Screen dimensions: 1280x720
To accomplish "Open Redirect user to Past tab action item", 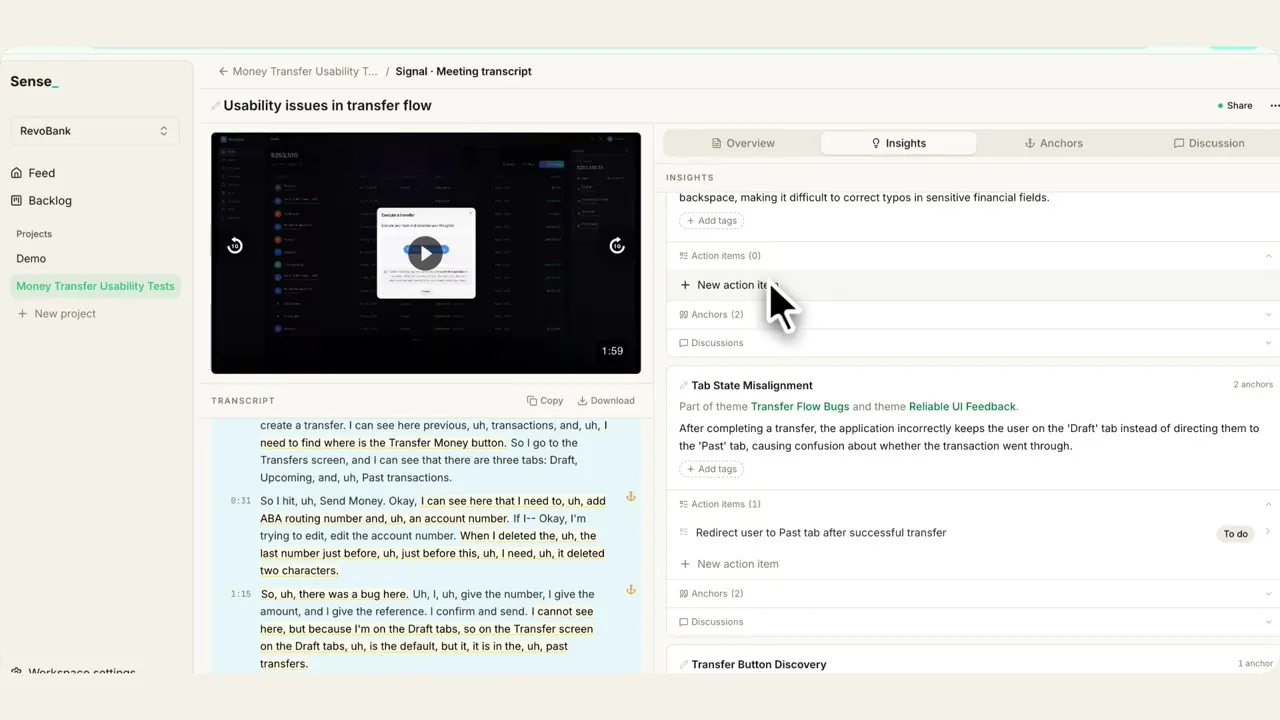I will click(x=821, y=533).
